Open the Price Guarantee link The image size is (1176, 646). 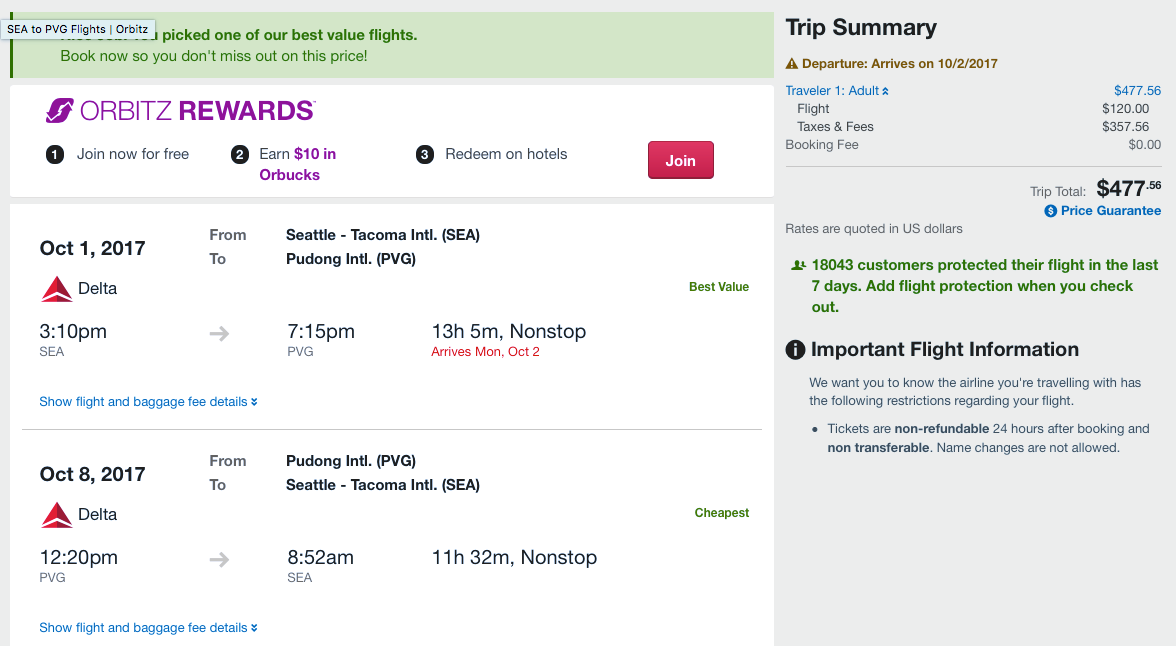[x=1110, y=211]
